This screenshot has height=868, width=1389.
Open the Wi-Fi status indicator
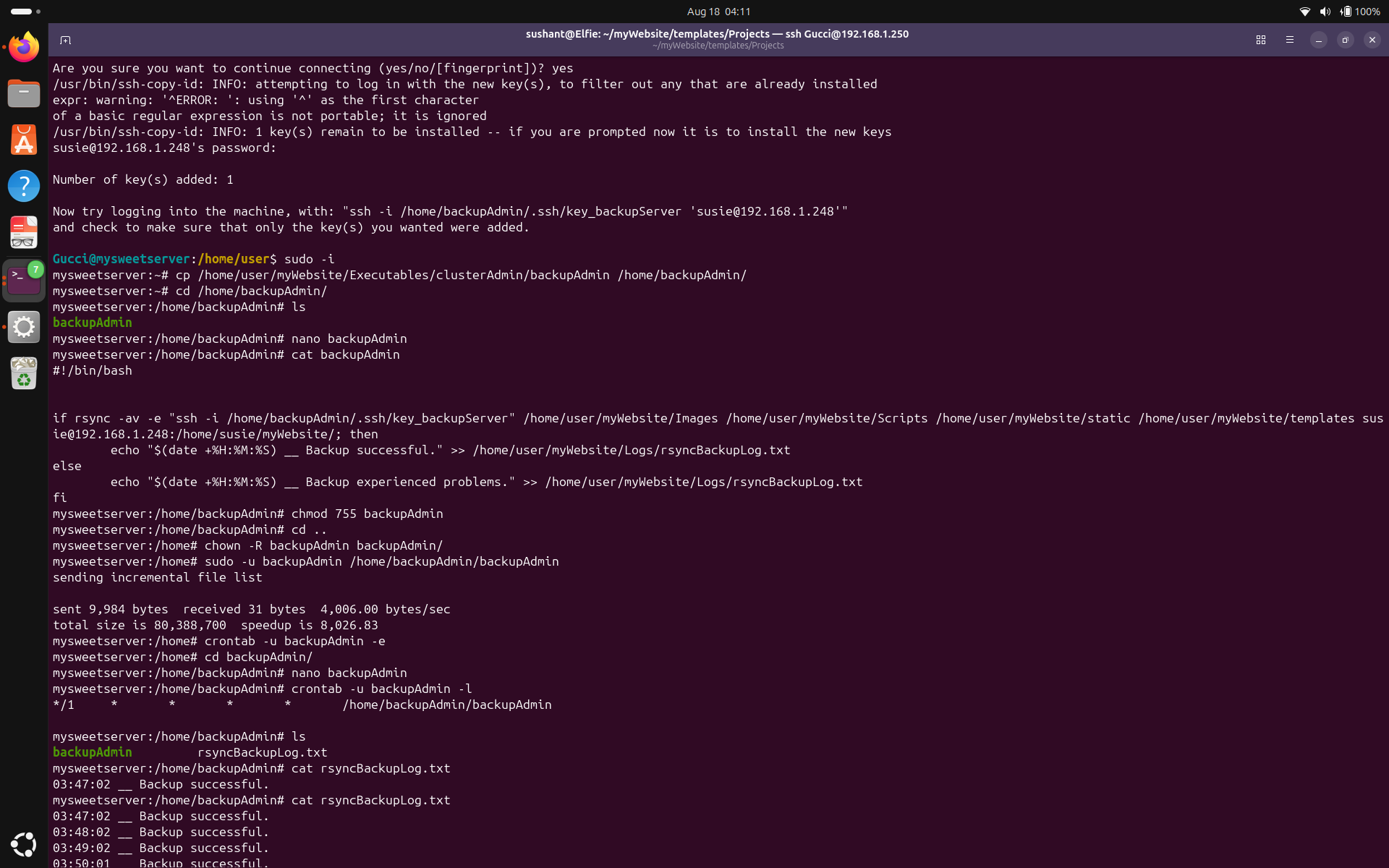[x=1305, y=12]
